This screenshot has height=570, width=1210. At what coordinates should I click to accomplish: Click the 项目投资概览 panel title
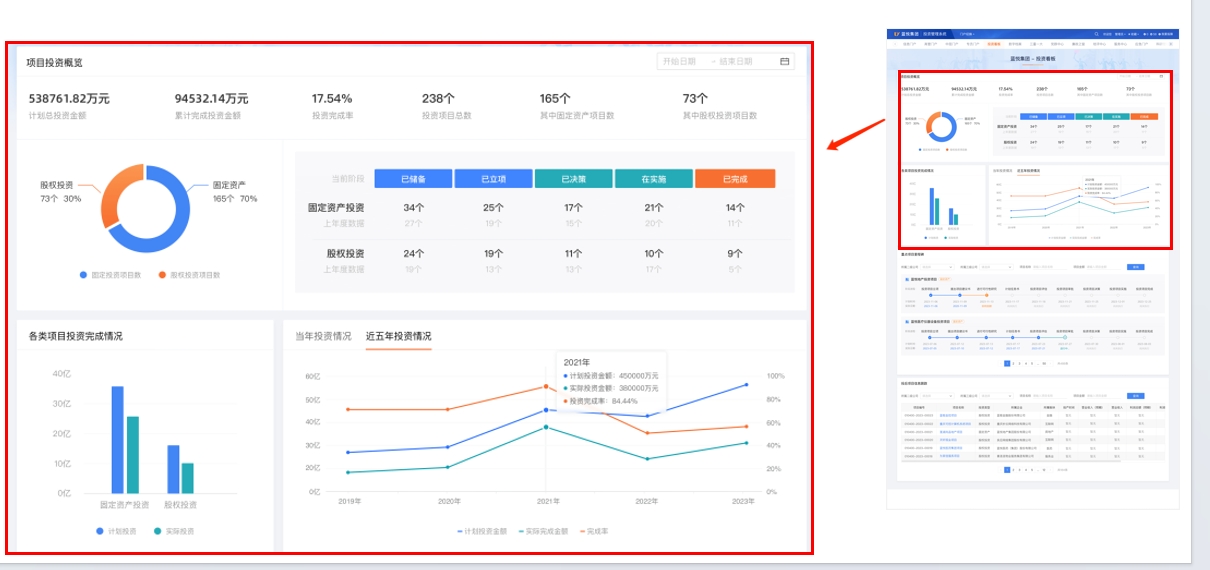[55, 62]
